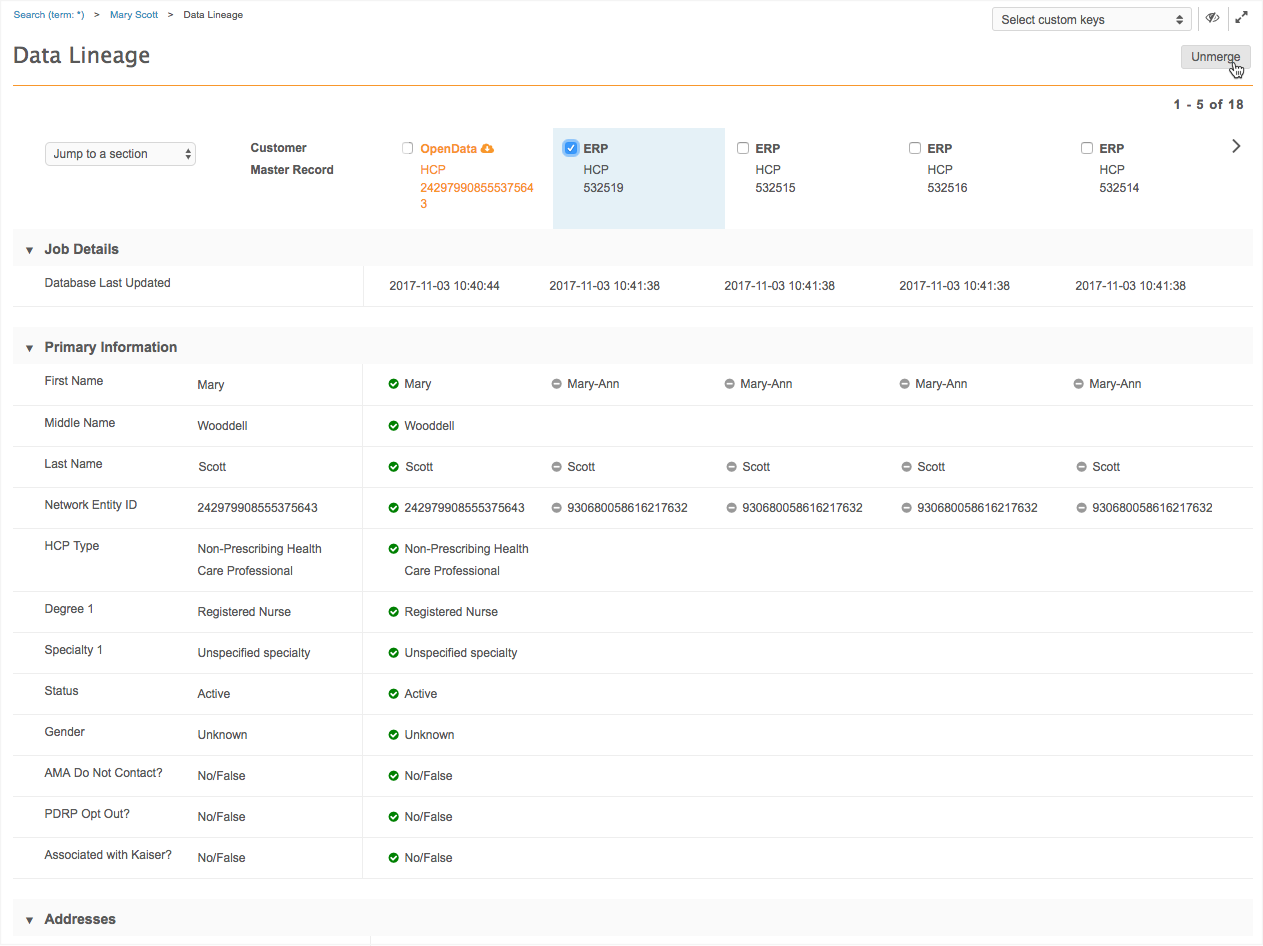The width and height of the screenshot is (1263, 946).
Task: Click the expand to full screen icon
Action: (1241, 18)
